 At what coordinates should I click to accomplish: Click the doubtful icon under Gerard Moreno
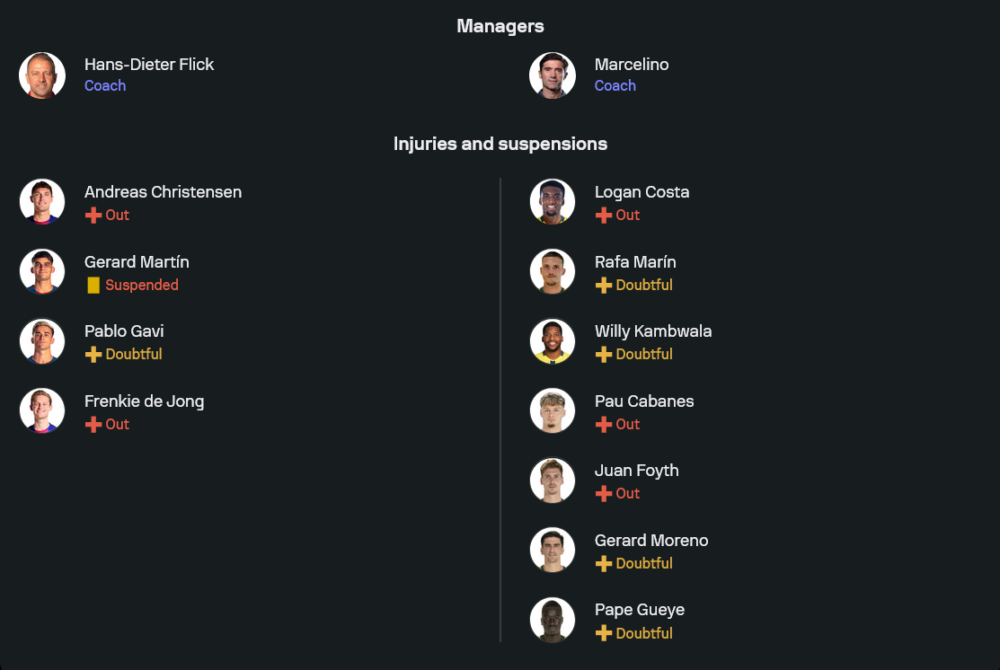603,563
